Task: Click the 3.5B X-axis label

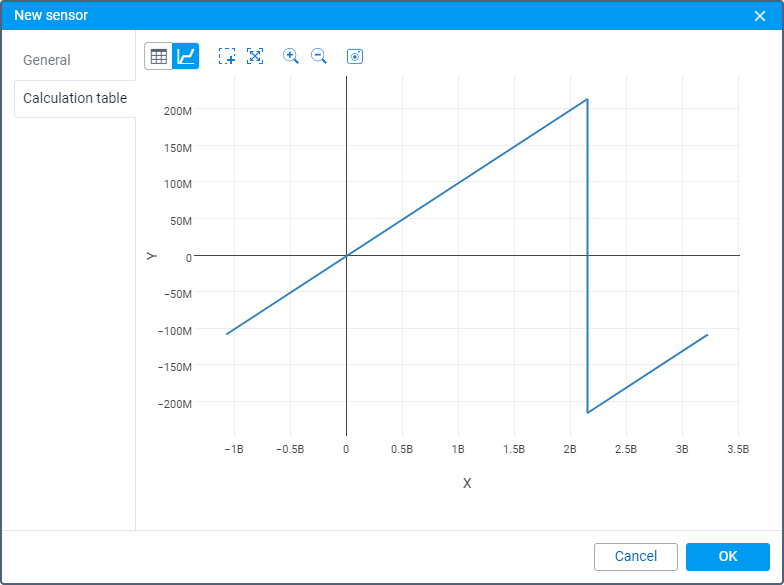Action: coord(738,449)
